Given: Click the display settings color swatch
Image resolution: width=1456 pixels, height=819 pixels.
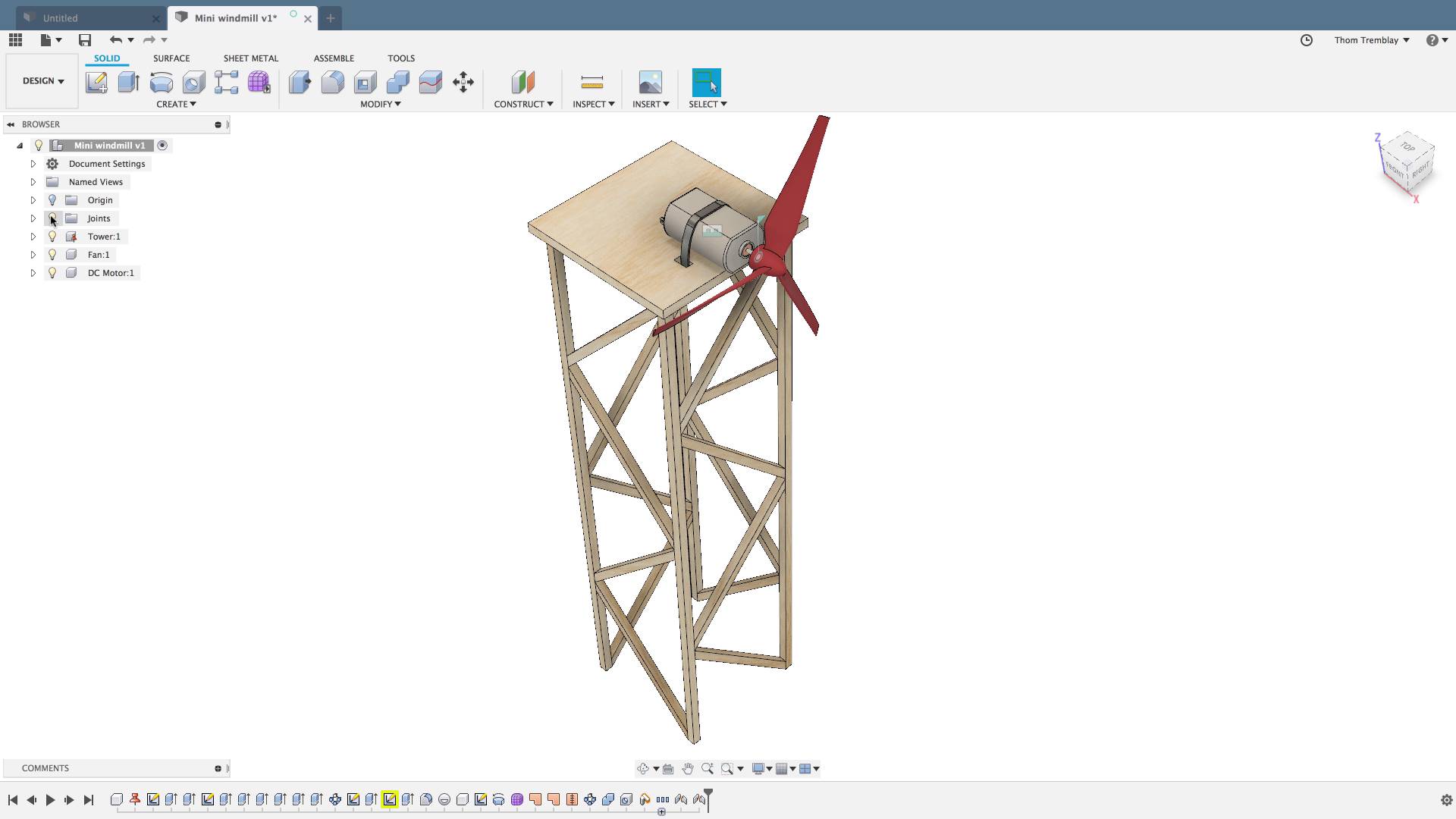Looking at the screenshot, I should (x=759, y=768).
